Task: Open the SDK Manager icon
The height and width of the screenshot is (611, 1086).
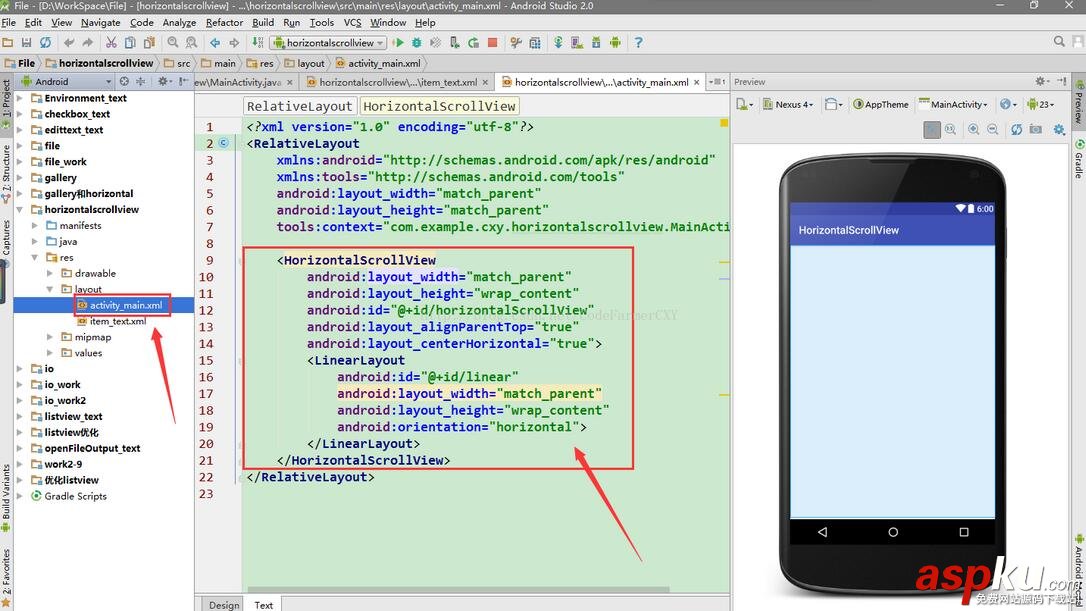Action: point(595,42)
